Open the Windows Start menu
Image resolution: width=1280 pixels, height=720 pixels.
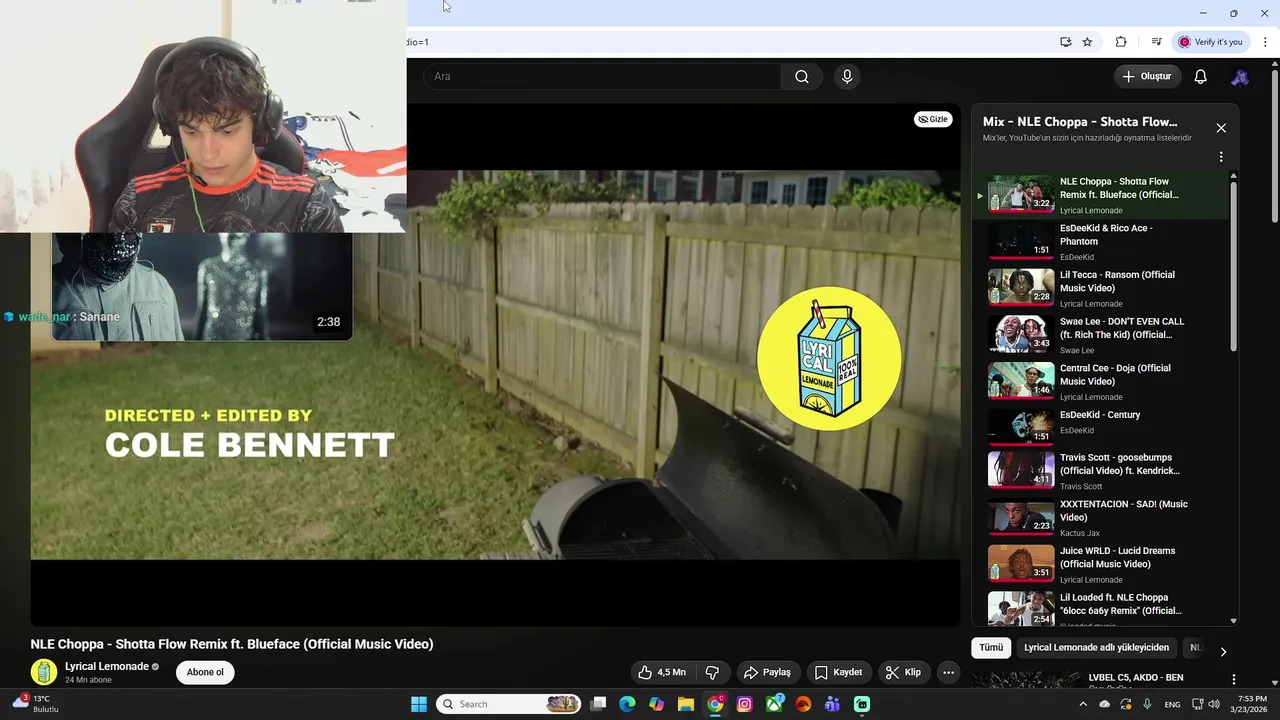coord(419,704)
